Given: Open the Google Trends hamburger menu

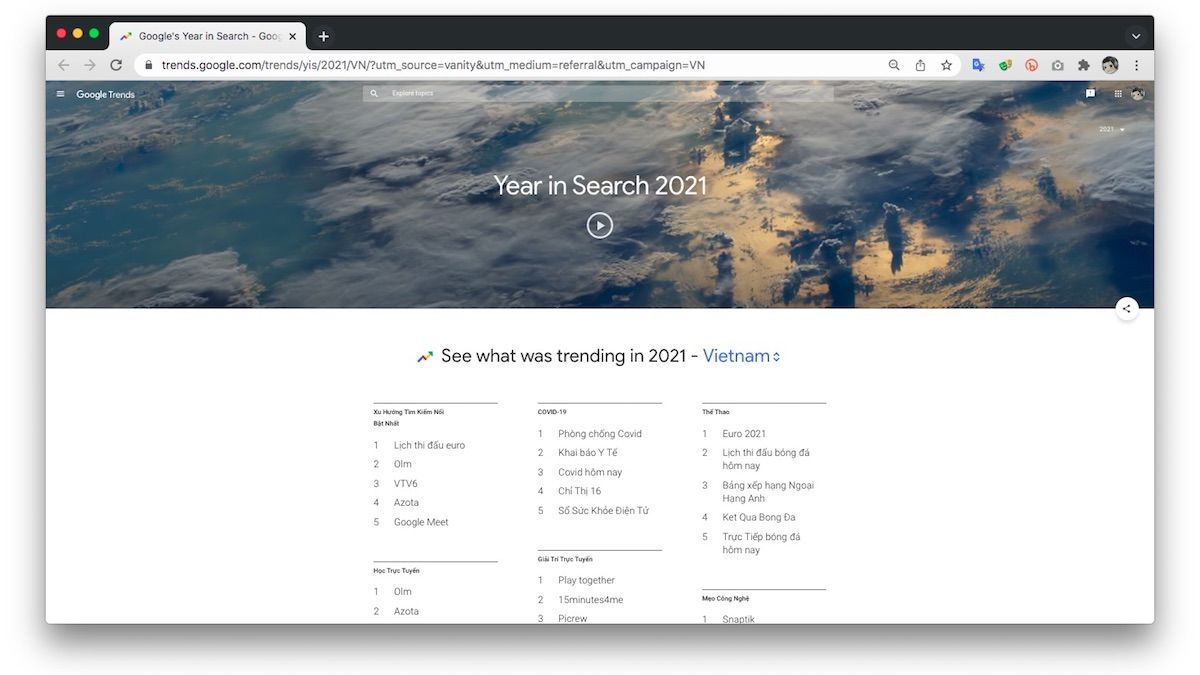Looking at the screenshot, I should tap(60, 94).
